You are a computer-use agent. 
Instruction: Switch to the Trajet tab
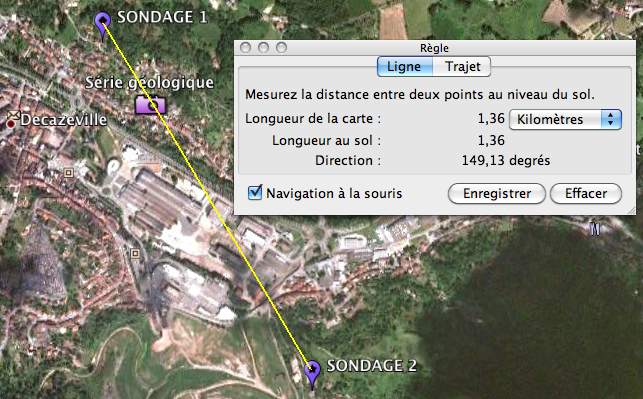tap(462, 66)
